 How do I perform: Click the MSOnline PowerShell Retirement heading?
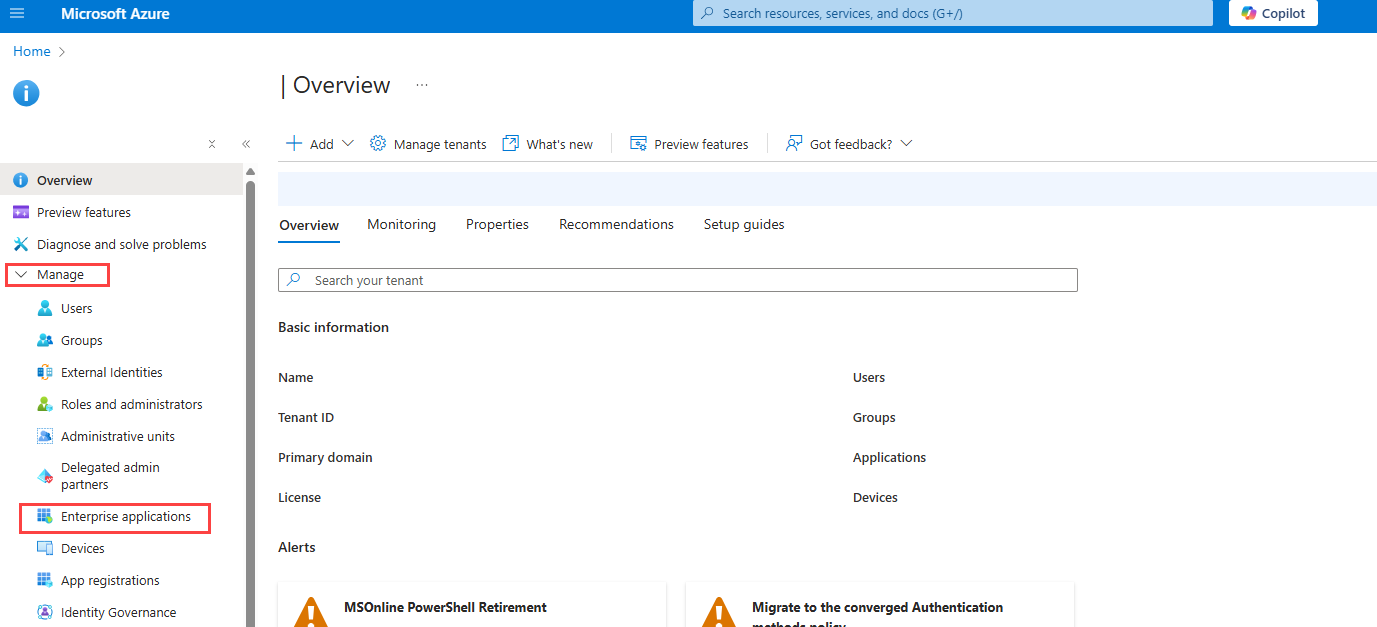click(x=445, y=607)
